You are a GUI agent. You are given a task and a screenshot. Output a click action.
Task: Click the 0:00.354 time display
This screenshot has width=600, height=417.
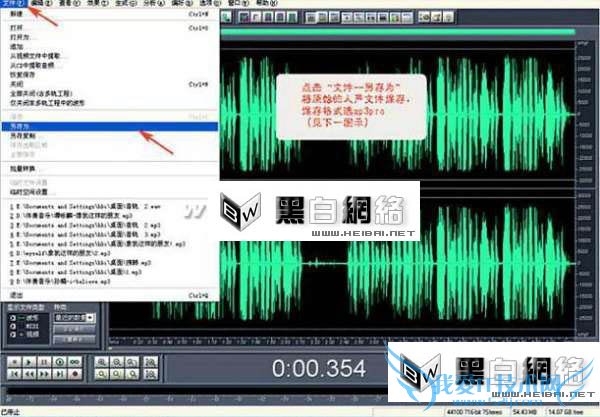319,368
